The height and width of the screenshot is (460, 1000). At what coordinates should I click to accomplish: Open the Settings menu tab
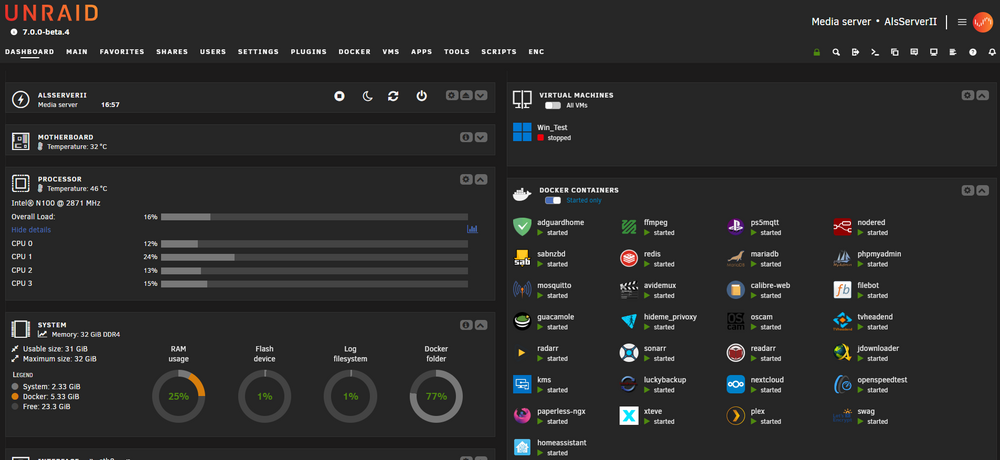click(258, 52)
